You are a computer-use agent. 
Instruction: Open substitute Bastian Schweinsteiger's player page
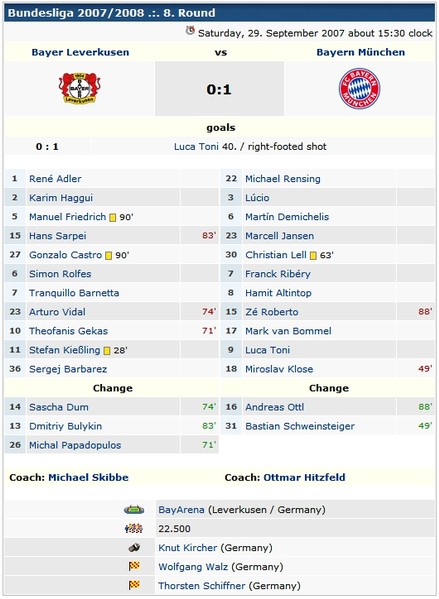point(300,426)
